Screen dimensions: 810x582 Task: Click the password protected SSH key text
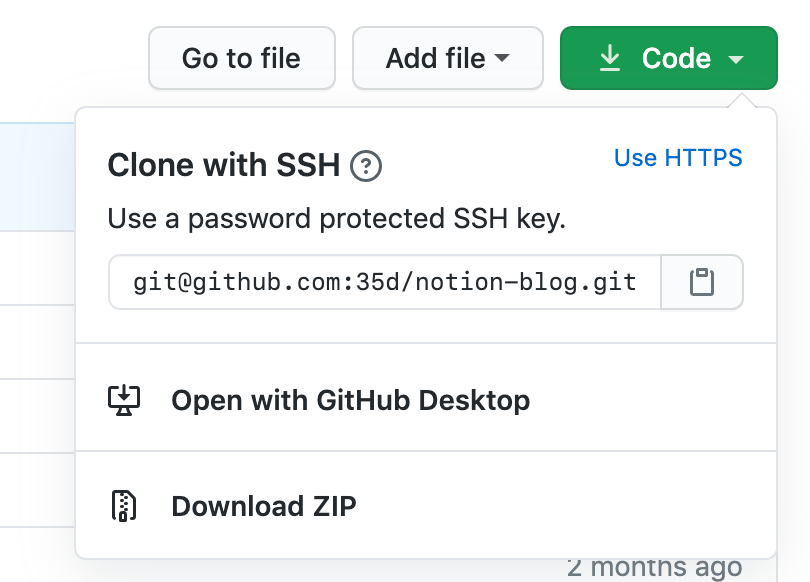click(x=336, y=218)
